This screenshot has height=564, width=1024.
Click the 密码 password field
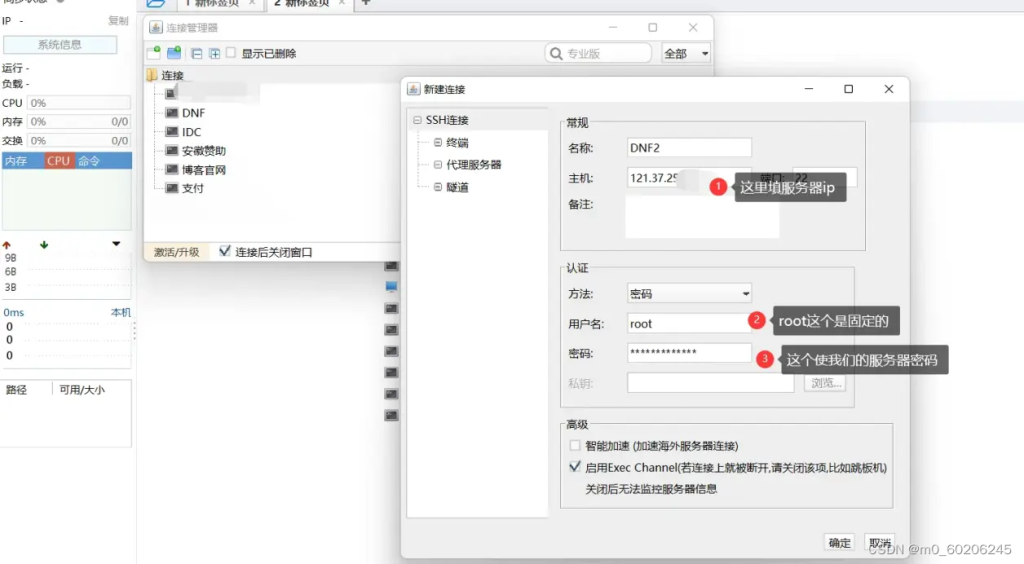pyautogui.click(x=689, y=352)
